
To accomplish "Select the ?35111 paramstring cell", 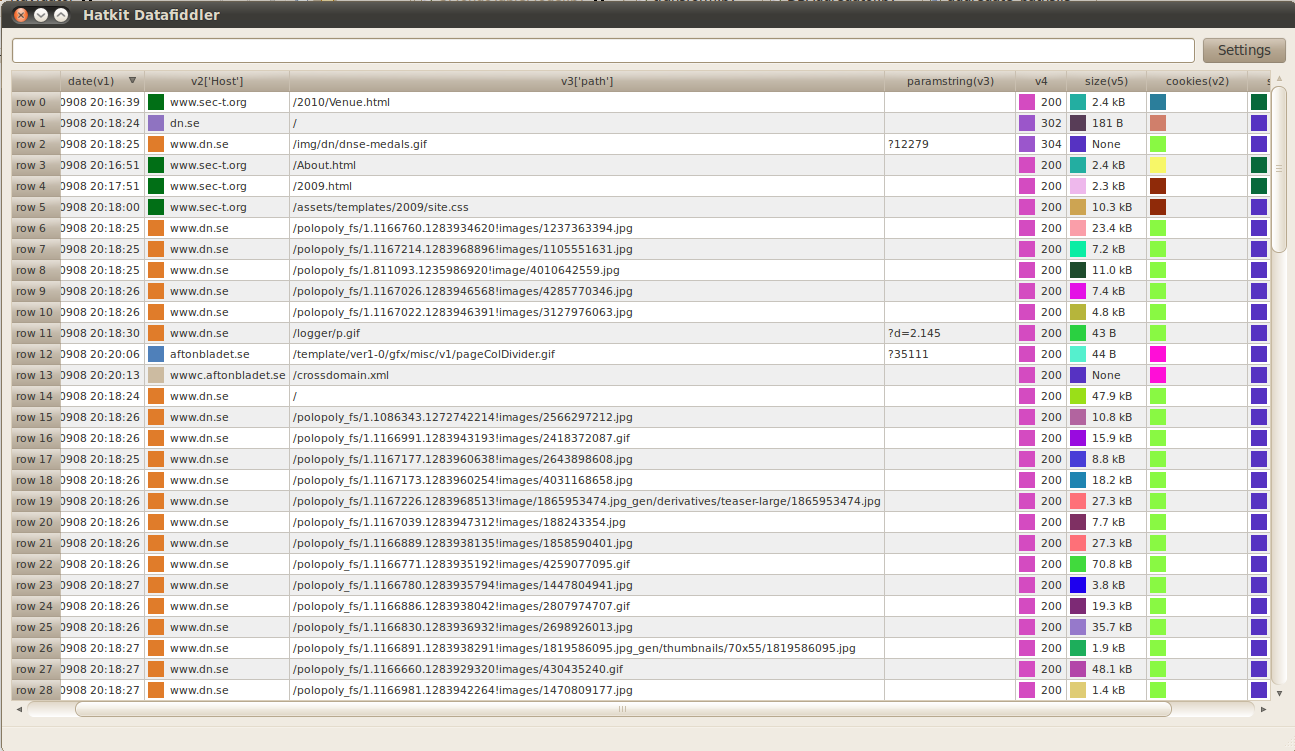I will (950, 354).
